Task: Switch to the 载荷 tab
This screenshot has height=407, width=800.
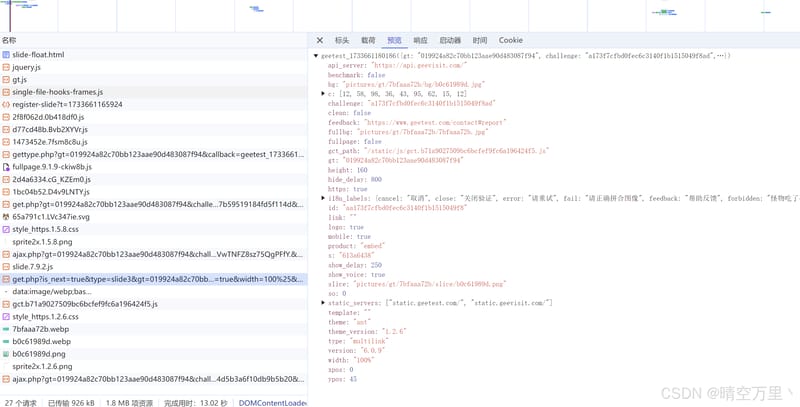Action: point(368,40)
